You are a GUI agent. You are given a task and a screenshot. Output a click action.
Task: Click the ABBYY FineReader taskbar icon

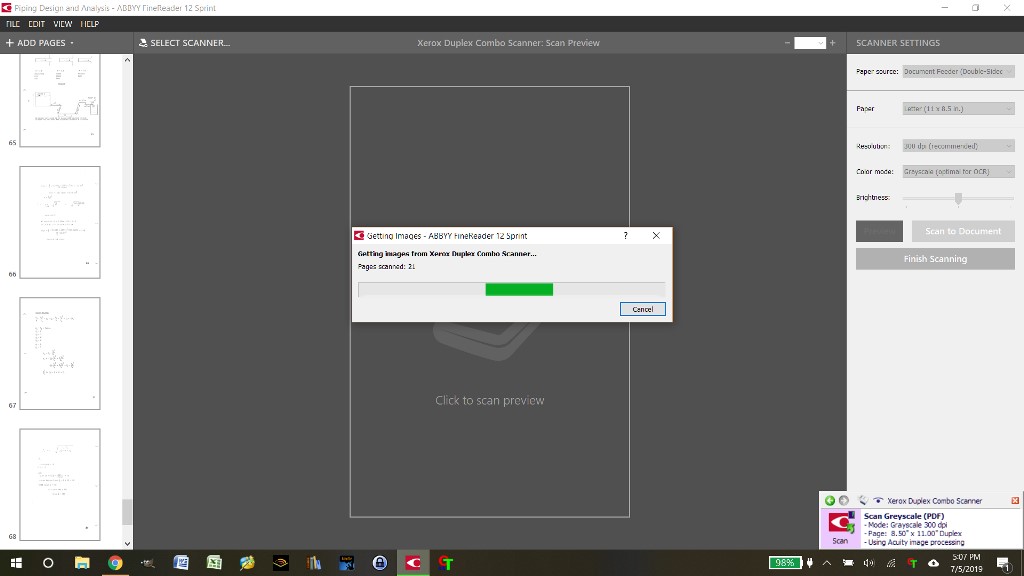413,563
